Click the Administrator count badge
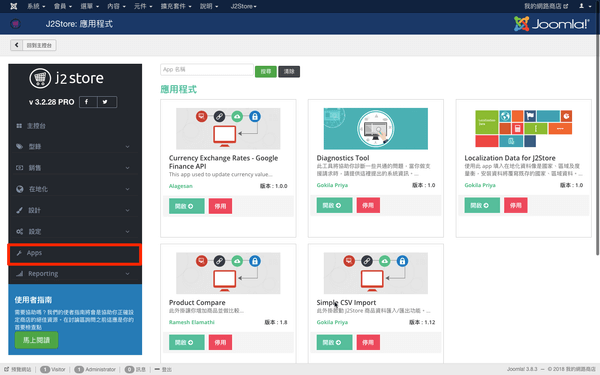Viewport: 600px width, 375px height. click(79, 369)
